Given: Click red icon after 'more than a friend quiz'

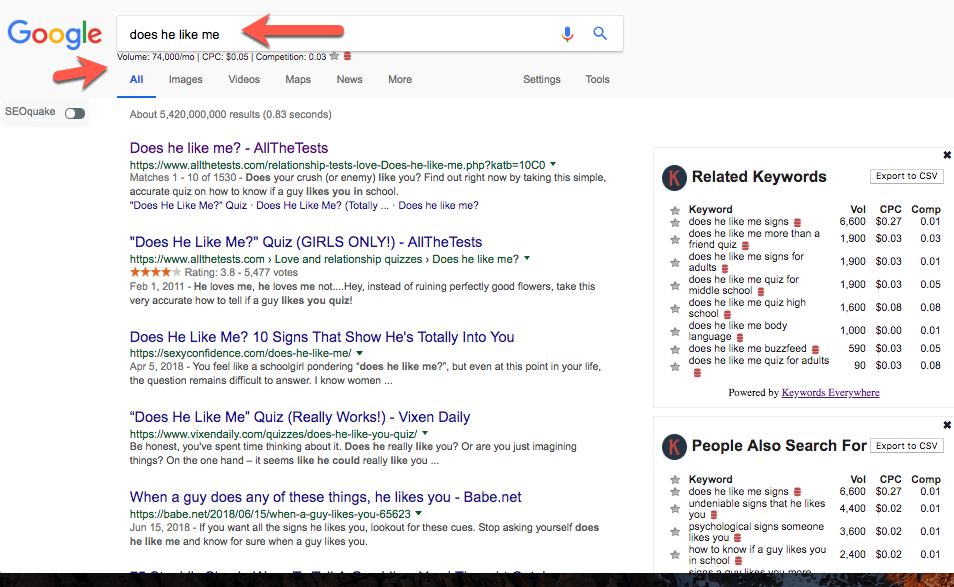Looking at the screenshot, I should [x=745, y=245].
